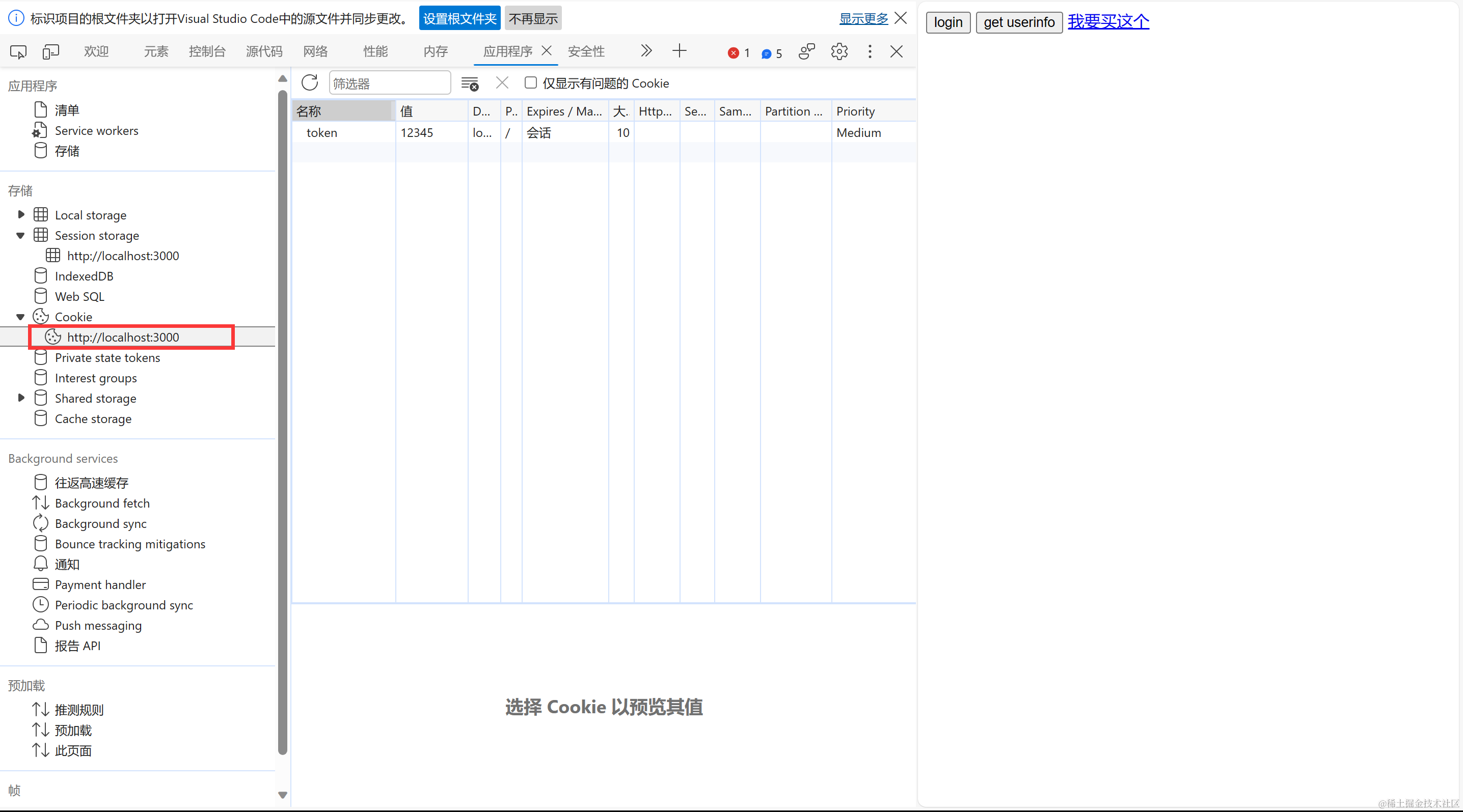Select localhost:3000 under Session storage
This screenshot has height=812, width=1463.
(123, 256)
